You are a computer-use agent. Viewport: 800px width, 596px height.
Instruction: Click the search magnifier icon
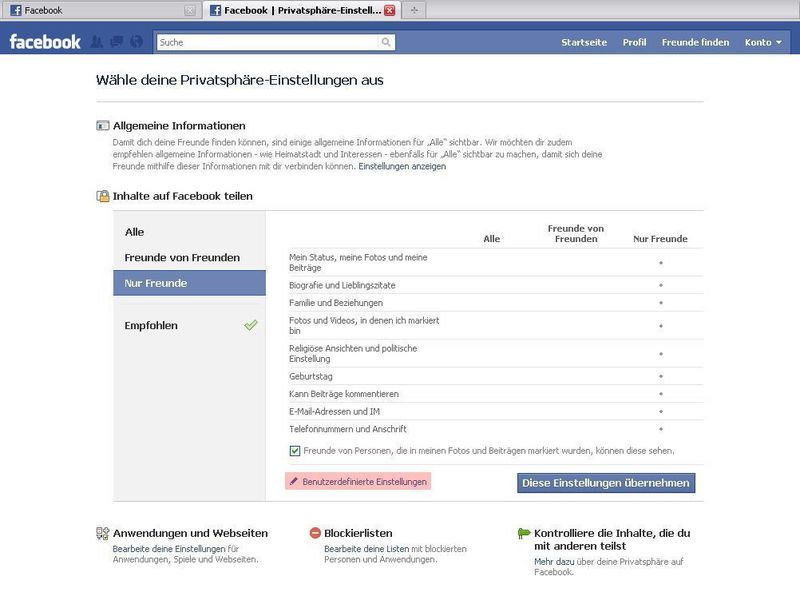point(386,42)
